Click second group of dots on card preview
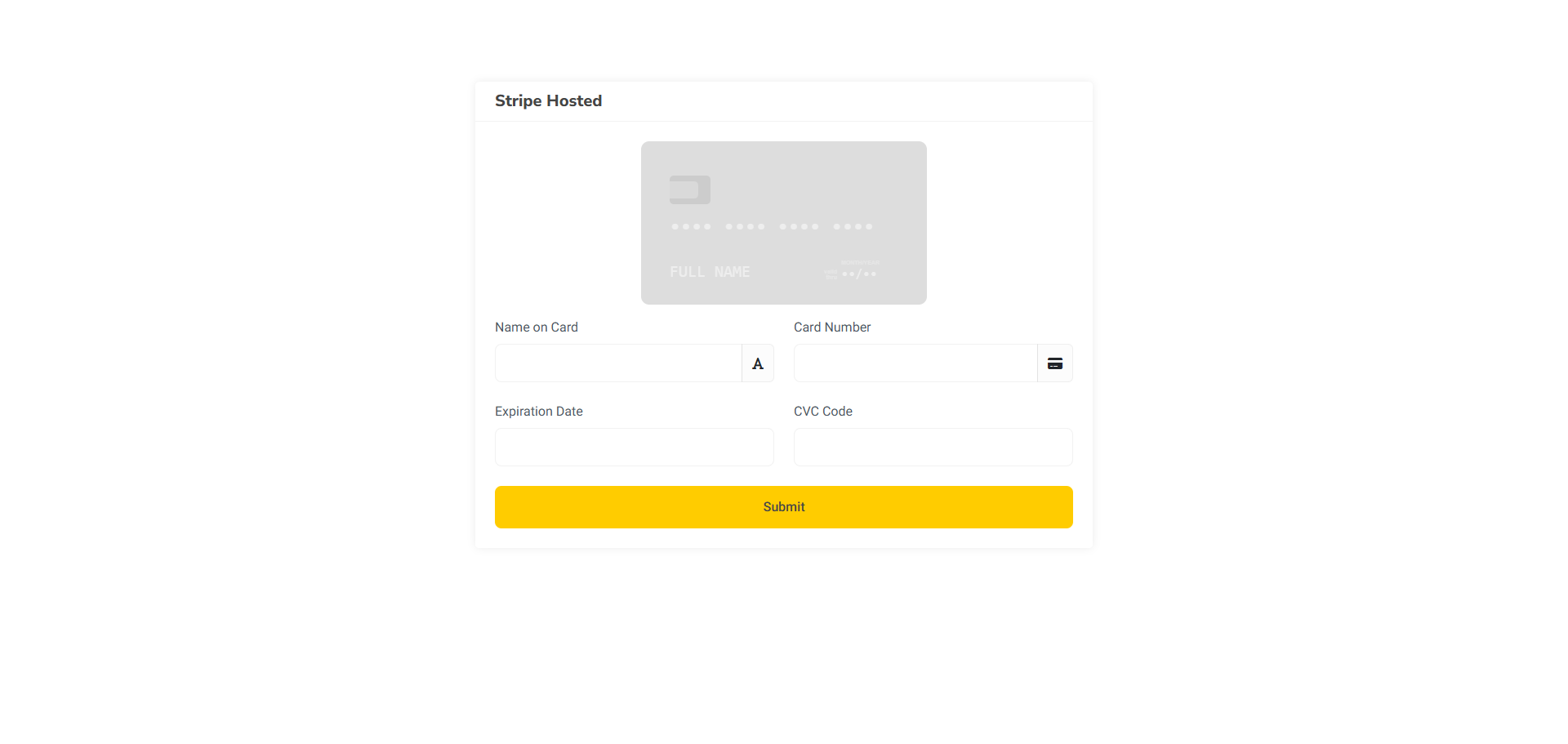Viewport: 1568px width, 744px height. tap(745, 226)
